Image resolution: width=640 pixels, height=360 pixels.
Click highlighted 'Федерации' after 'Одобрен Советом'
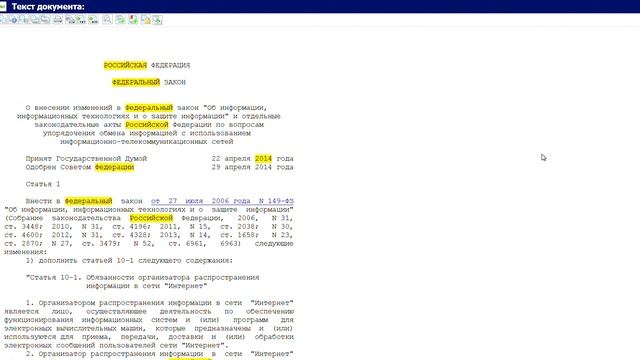click(114, 167)
